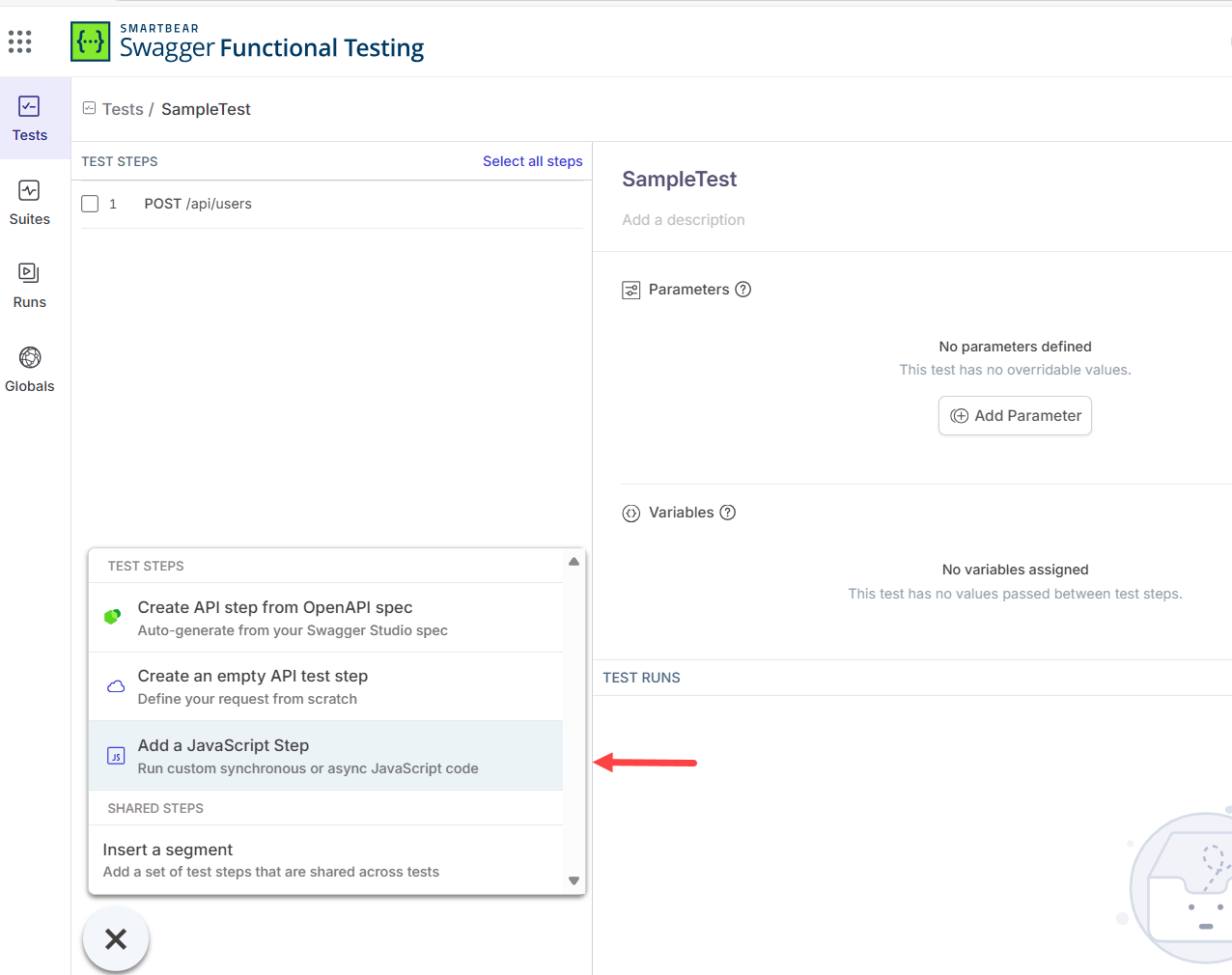Select the Suites icon in the sidebar
This screenshot has height=975, width=1232.
coord(29,203)
